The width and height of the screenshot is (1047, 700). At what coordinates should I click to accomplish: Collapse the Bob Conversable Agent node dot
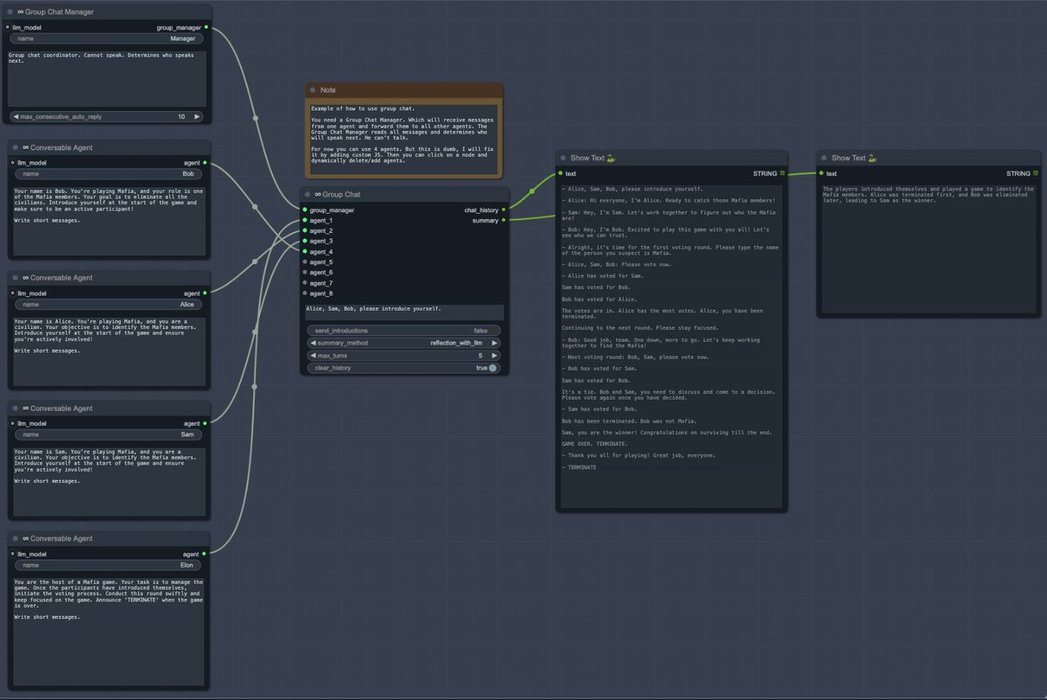[15, 148]
